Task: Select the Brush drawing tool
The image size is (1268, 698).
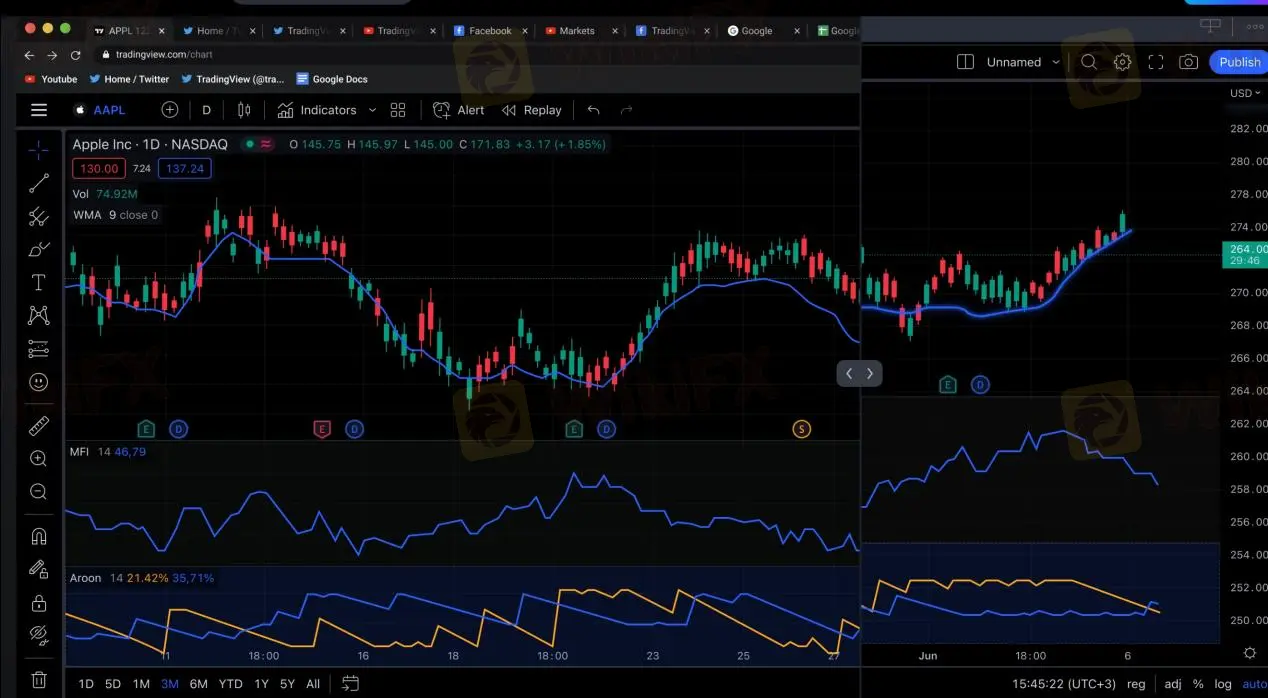Action: (38, 249)
